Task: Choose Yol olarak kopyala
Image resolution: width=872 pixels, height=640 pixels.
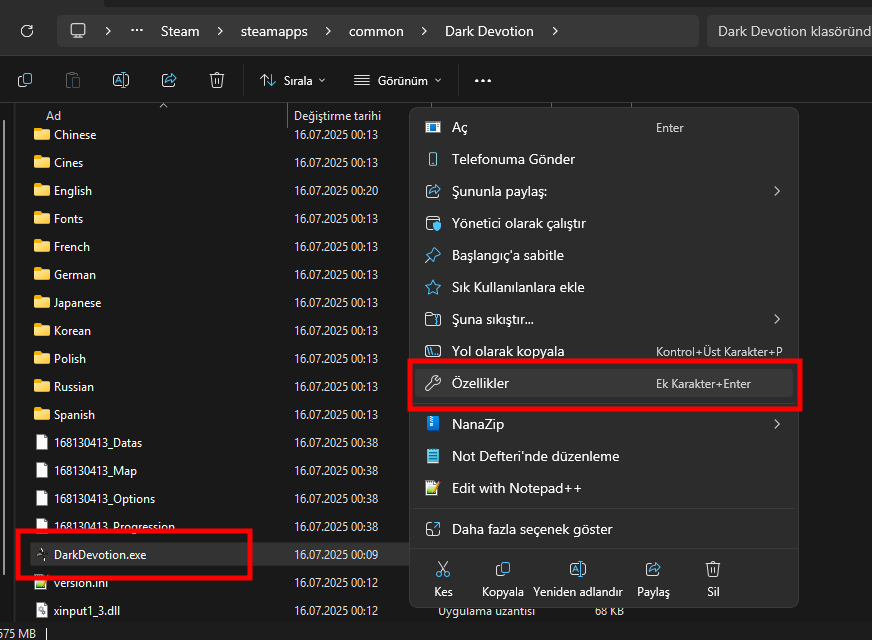Action: coord(604,351)
